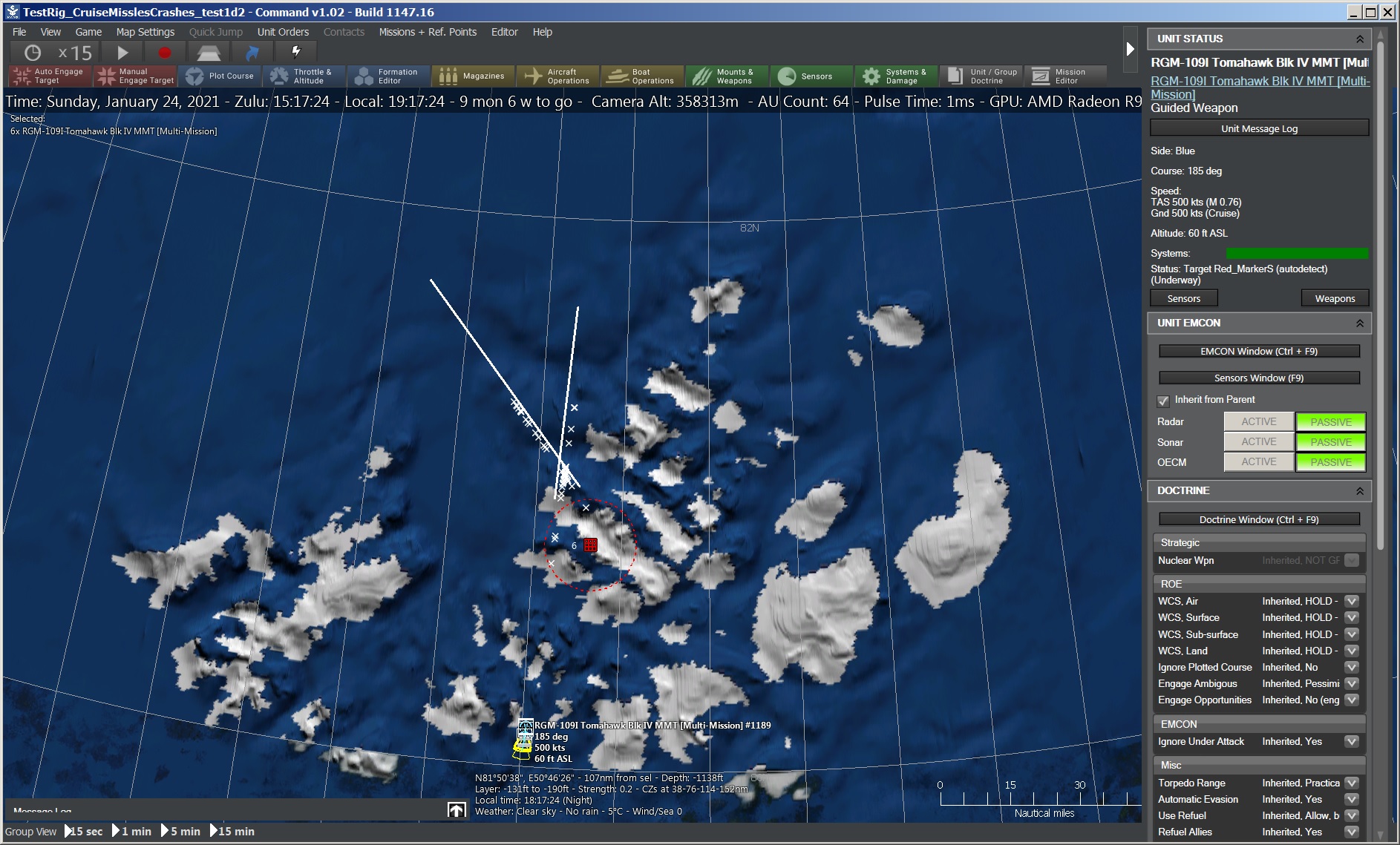1400x845 pixels.
Task: Collapse the UNIT STATUS section
Action: 1359,39
